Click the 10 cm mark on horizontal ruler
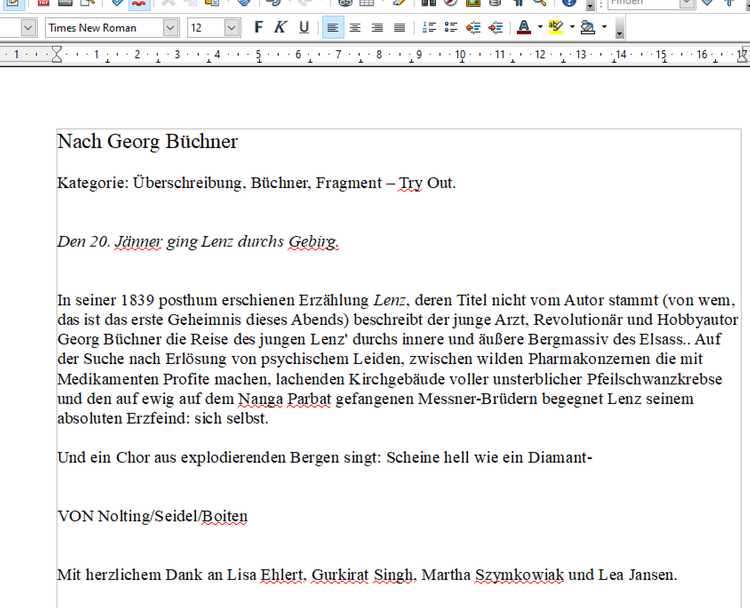Screen dimensions: 750x608 click(x=460, y=55)
